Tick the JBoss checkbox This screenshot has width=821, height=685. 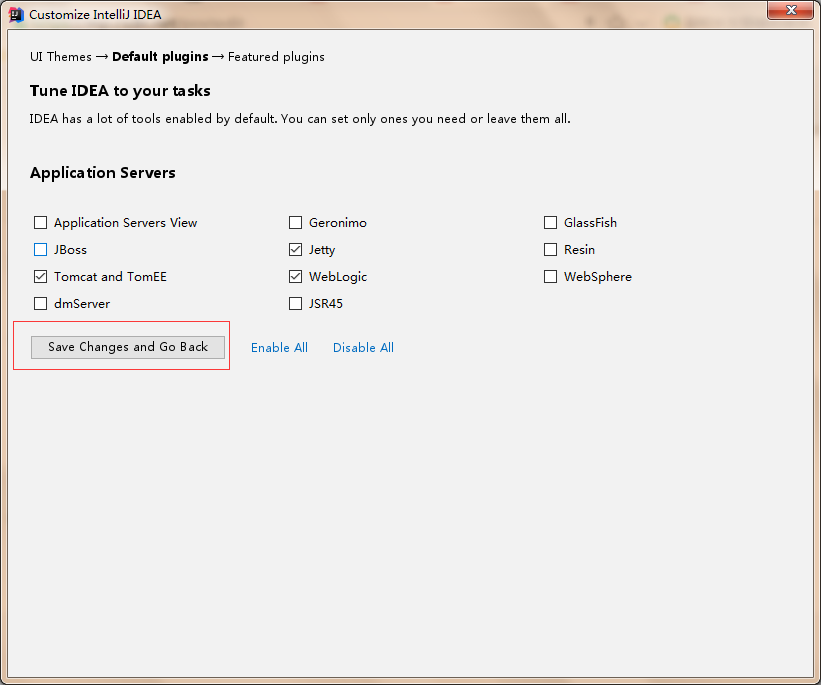pos(40,250)
